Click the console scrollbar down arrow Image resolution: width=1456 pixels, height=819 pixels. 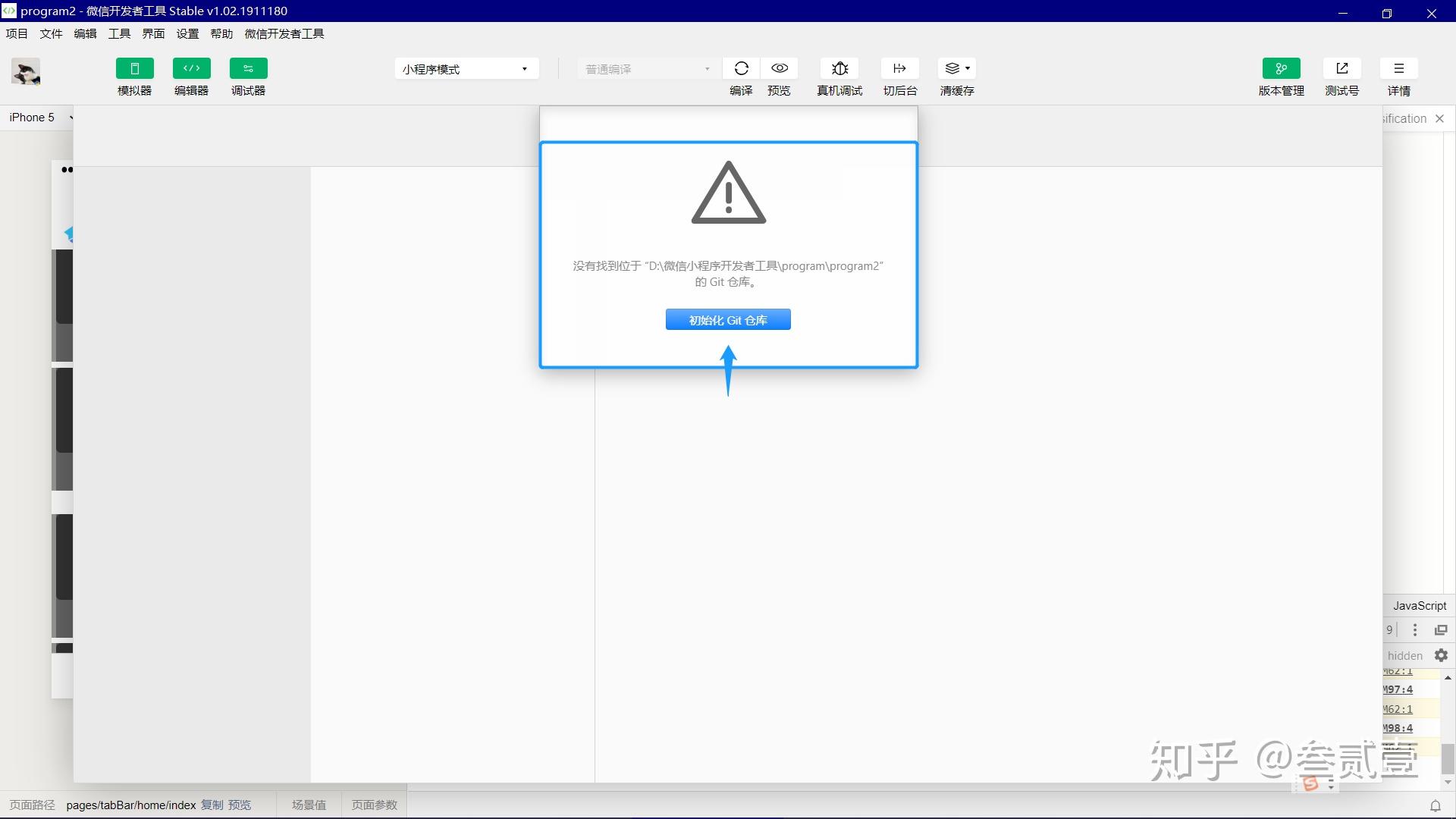coord(1448,782)
